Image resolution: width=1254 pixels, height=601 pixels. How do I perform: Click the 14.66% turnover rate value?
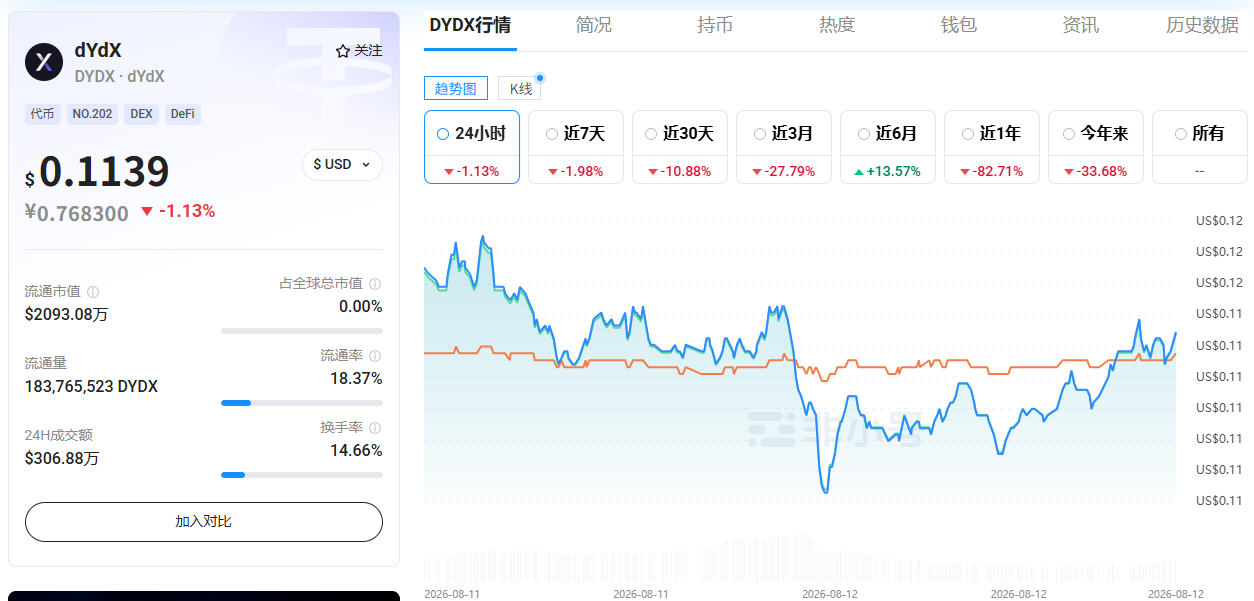point(356,450)
